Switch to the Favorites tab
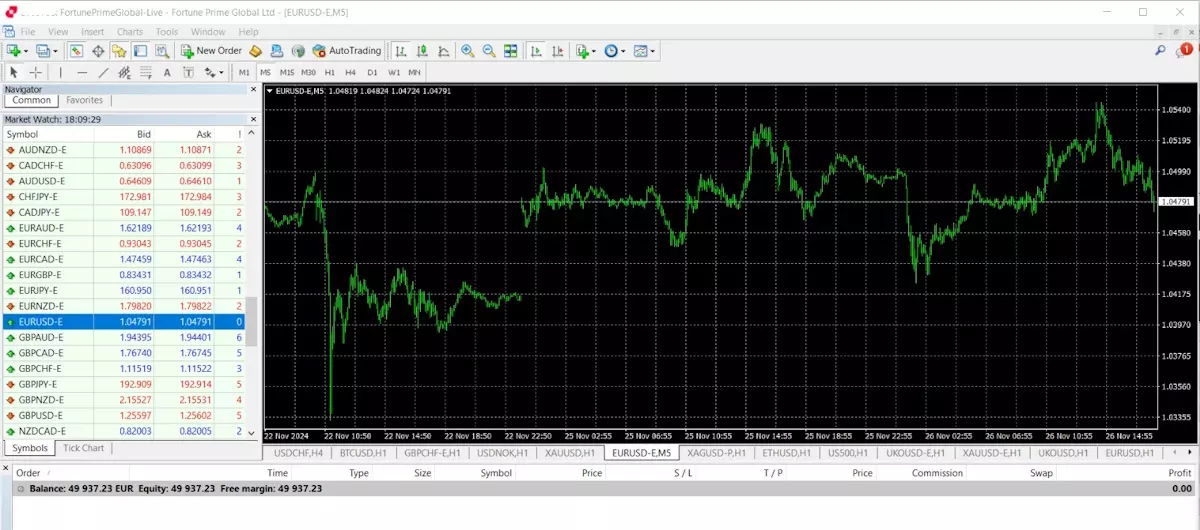This screenshot has height=530, width=1200. tap(85, 100)
